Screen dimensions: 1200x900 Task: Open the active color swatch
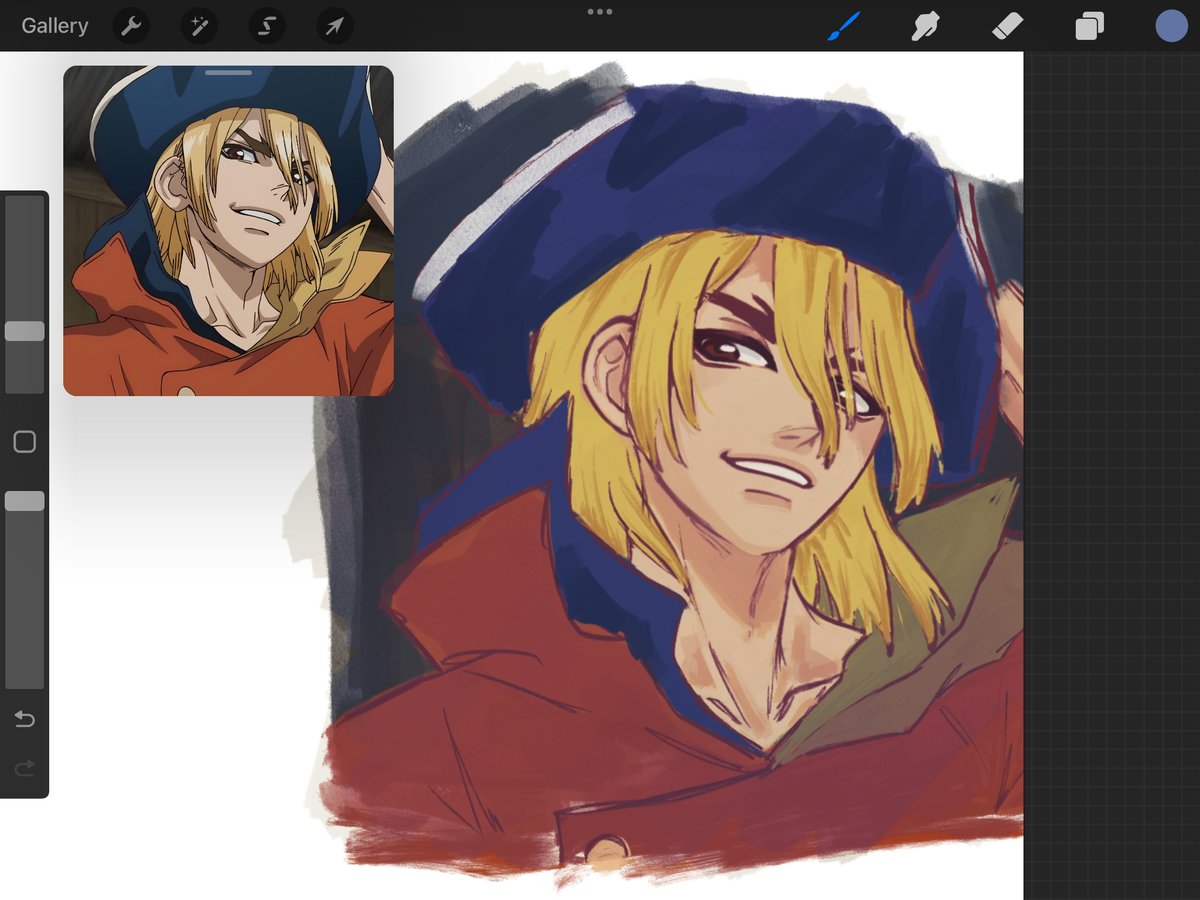(1171, 26)
